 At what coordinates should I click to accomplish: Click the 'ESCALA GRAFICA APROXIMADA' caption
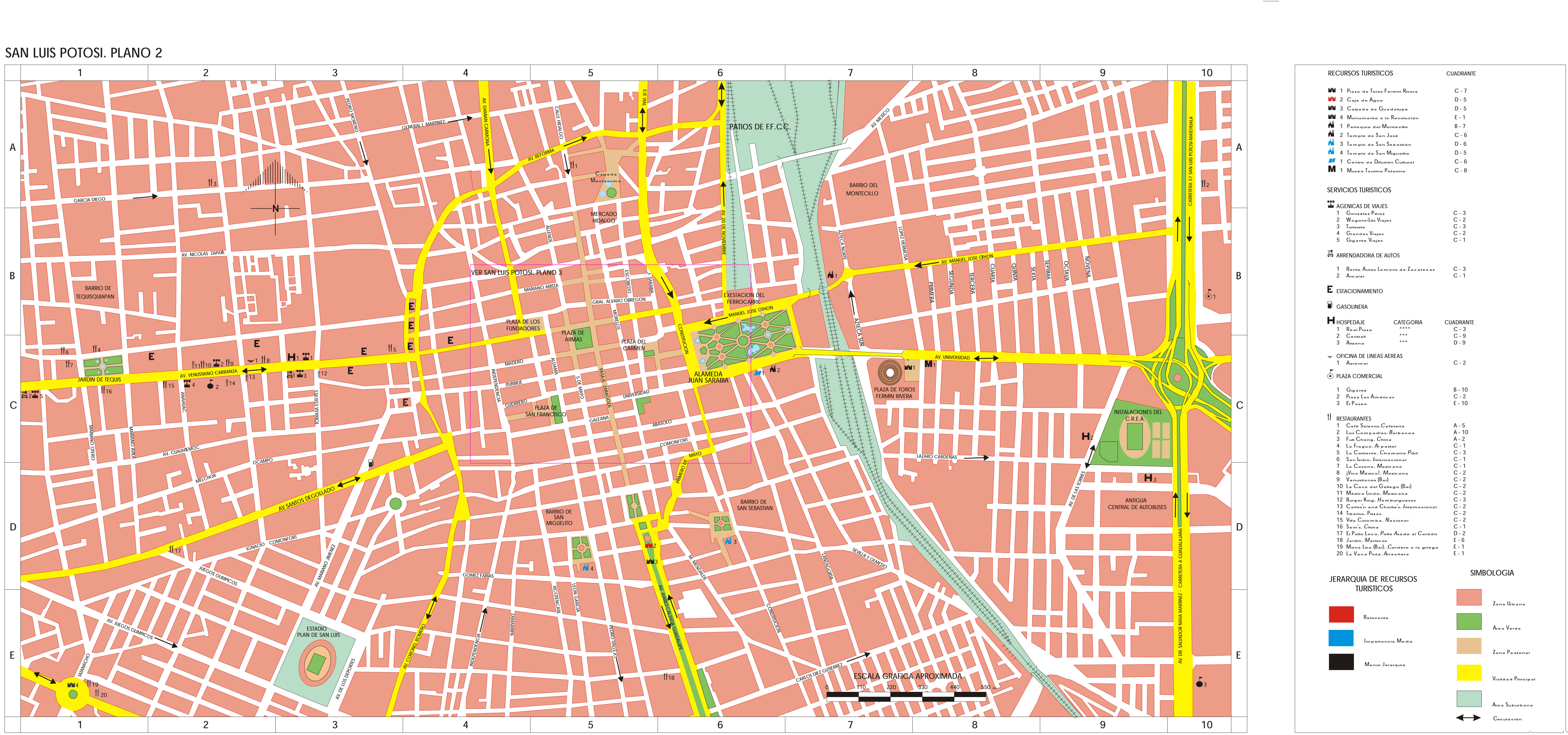[908, 676]
